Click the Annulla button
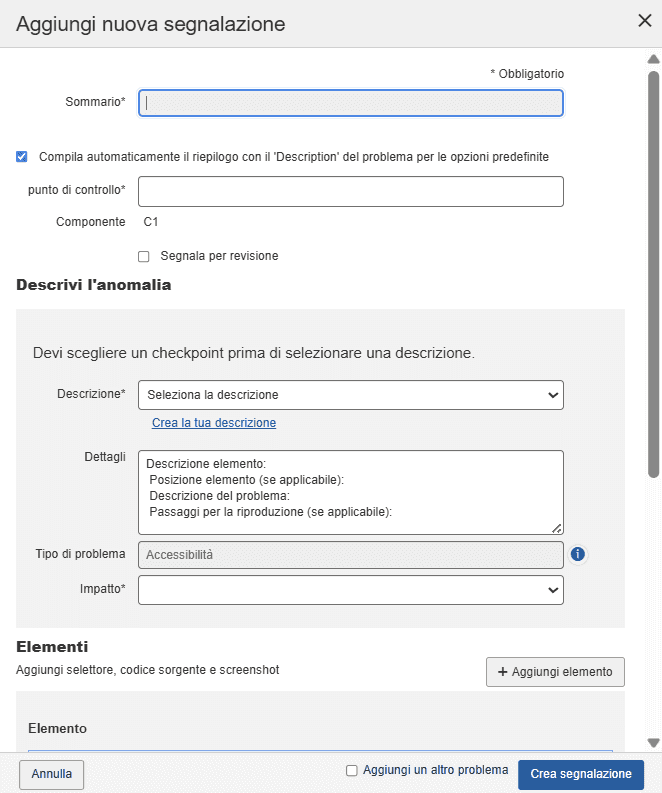The height and width of the screenshot is (793, 662). pos(52,774)
